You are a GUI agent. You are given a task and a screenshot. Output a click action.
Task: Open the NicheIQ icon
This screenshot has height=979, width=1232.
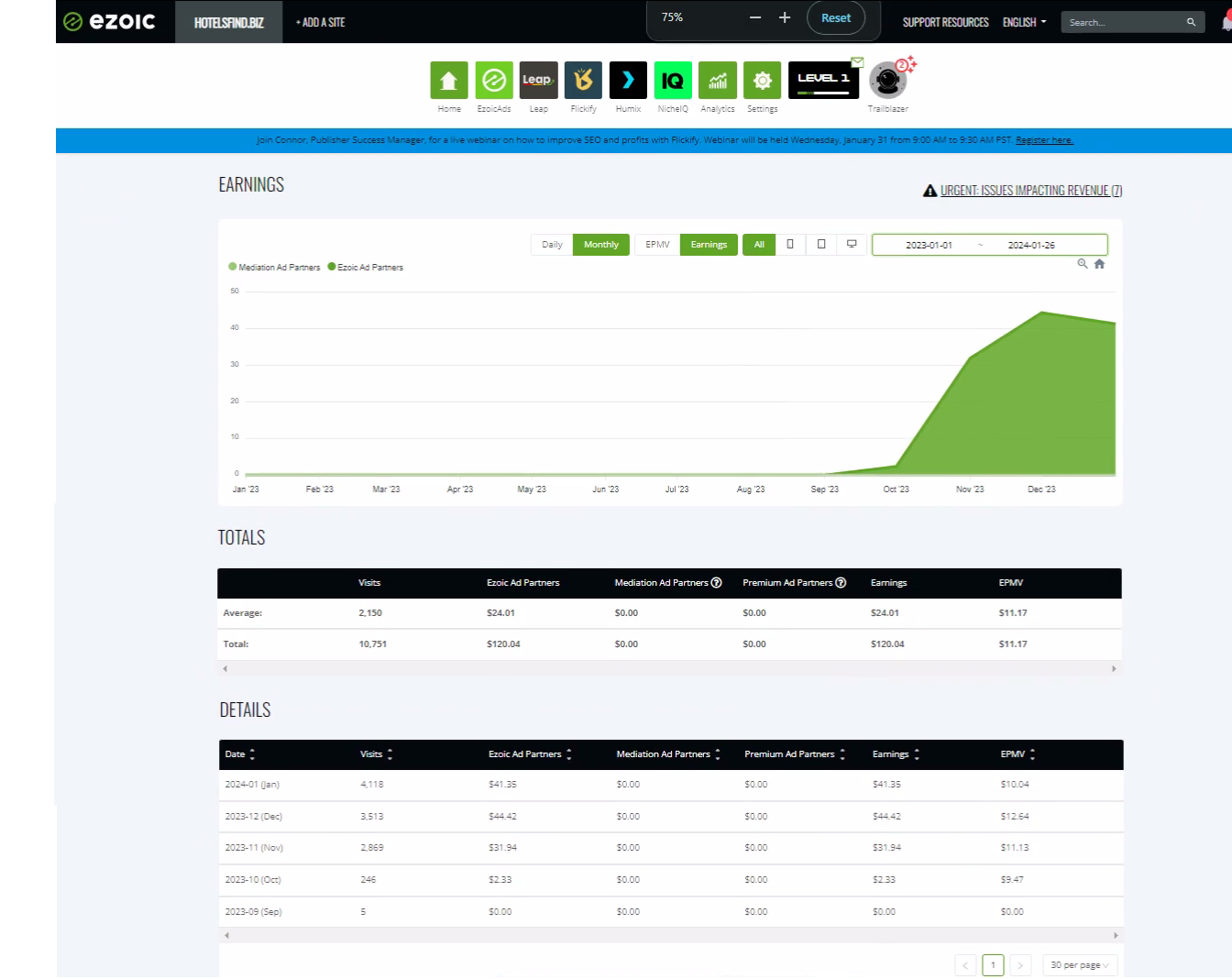673,81
